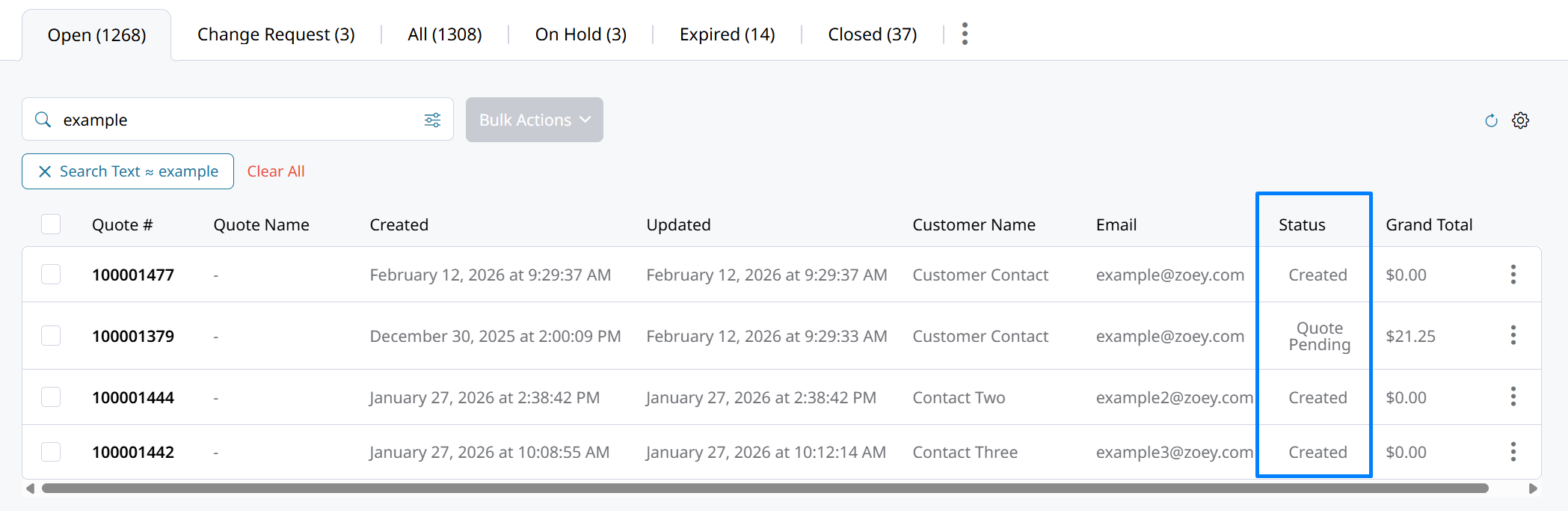
Task: Open row actions for quote 100001442
Action: point(1513,452)
